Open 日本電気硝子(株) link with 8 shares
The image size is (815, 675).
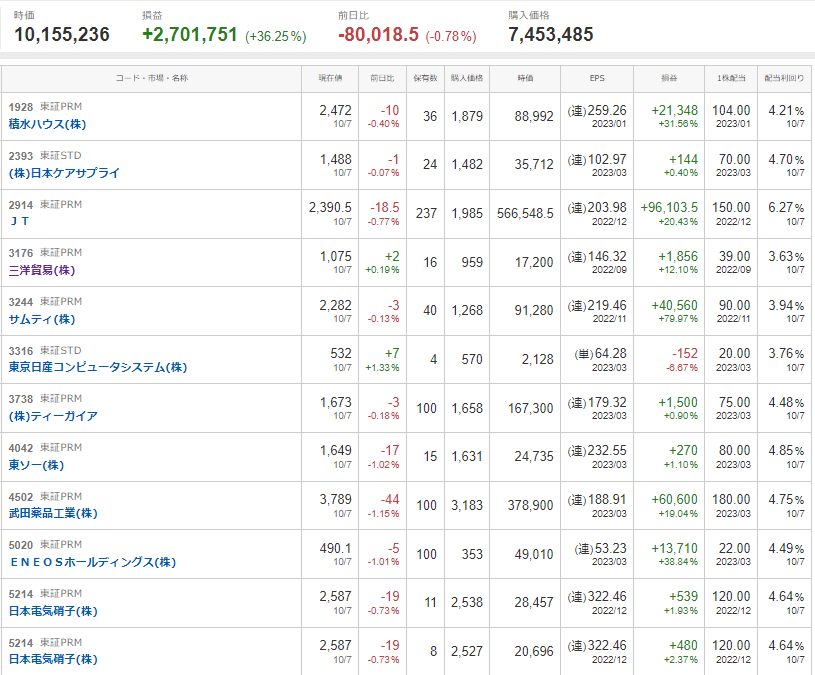tap(53, 659)
